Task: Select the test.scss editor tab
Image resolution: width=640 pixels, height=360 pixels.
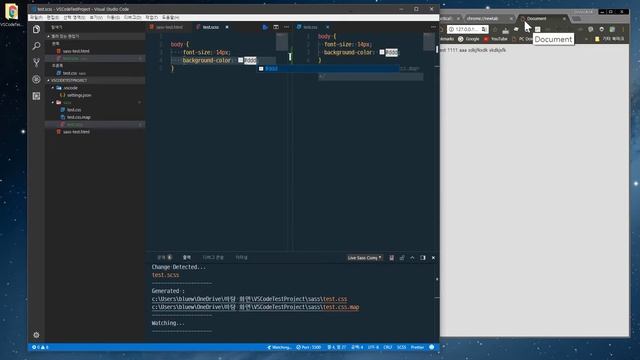Action: coord(211,27)
